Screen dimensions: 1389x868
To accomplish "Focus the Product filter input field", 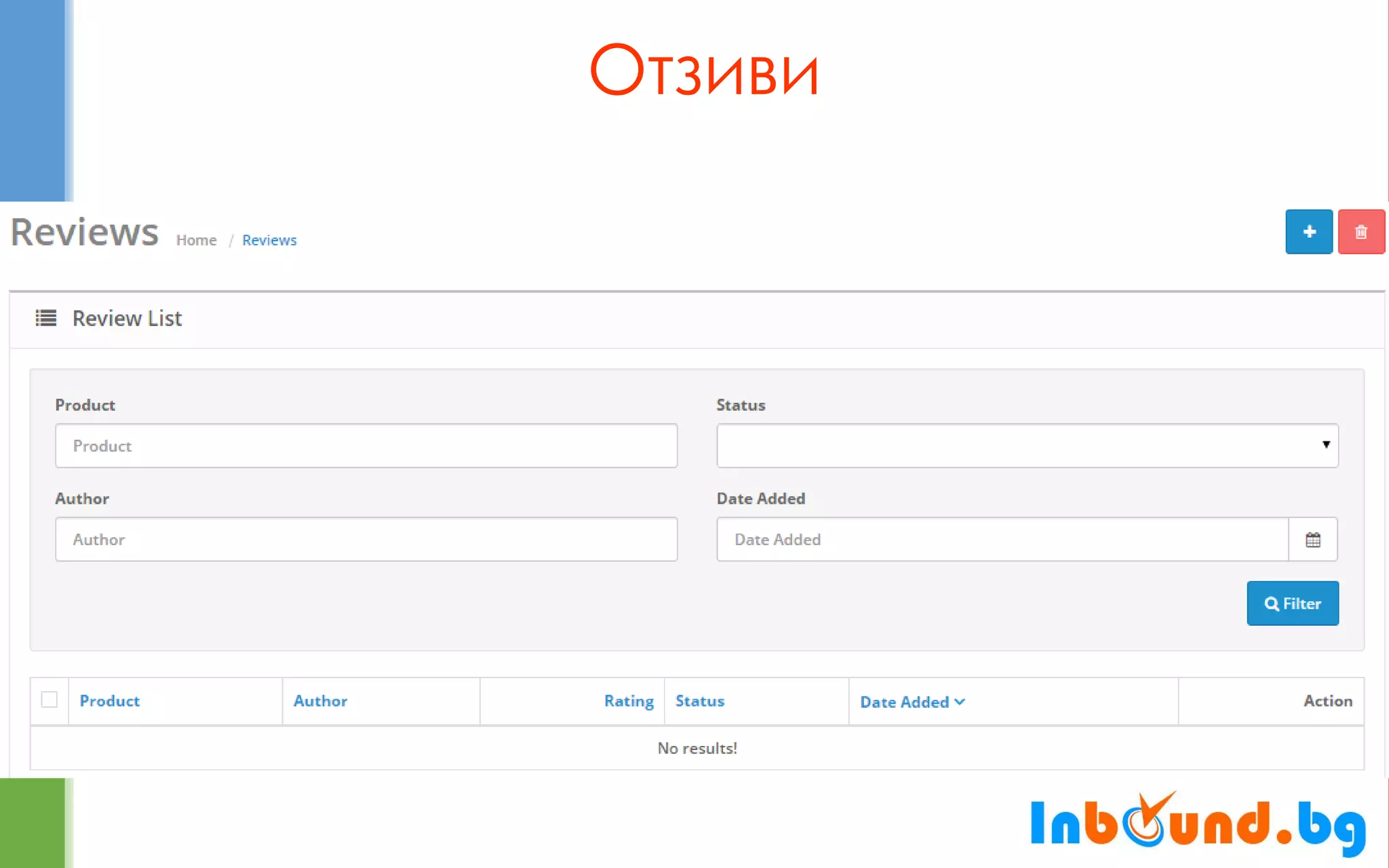I will (366, 446).
